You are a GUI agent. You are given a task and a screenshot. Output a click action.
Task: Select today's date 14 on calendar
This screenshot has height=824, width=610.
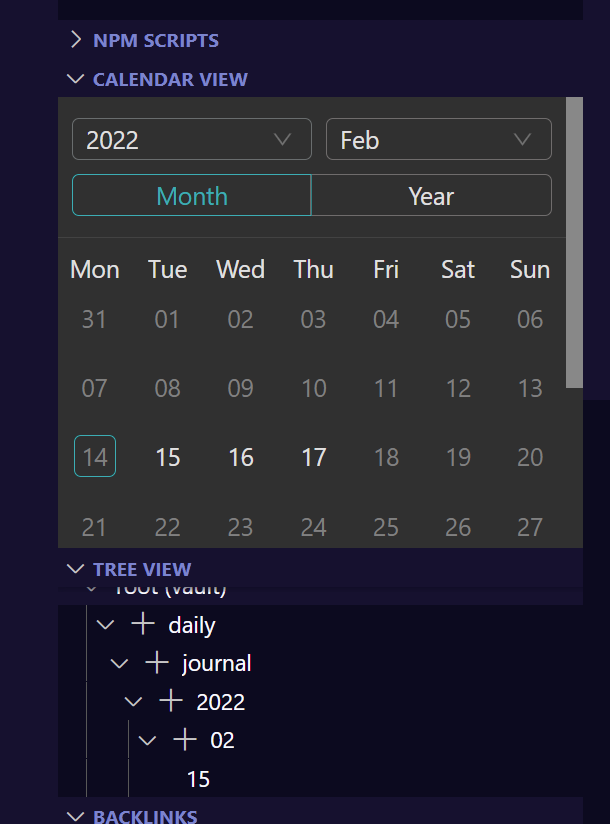[x=95, y=457]
